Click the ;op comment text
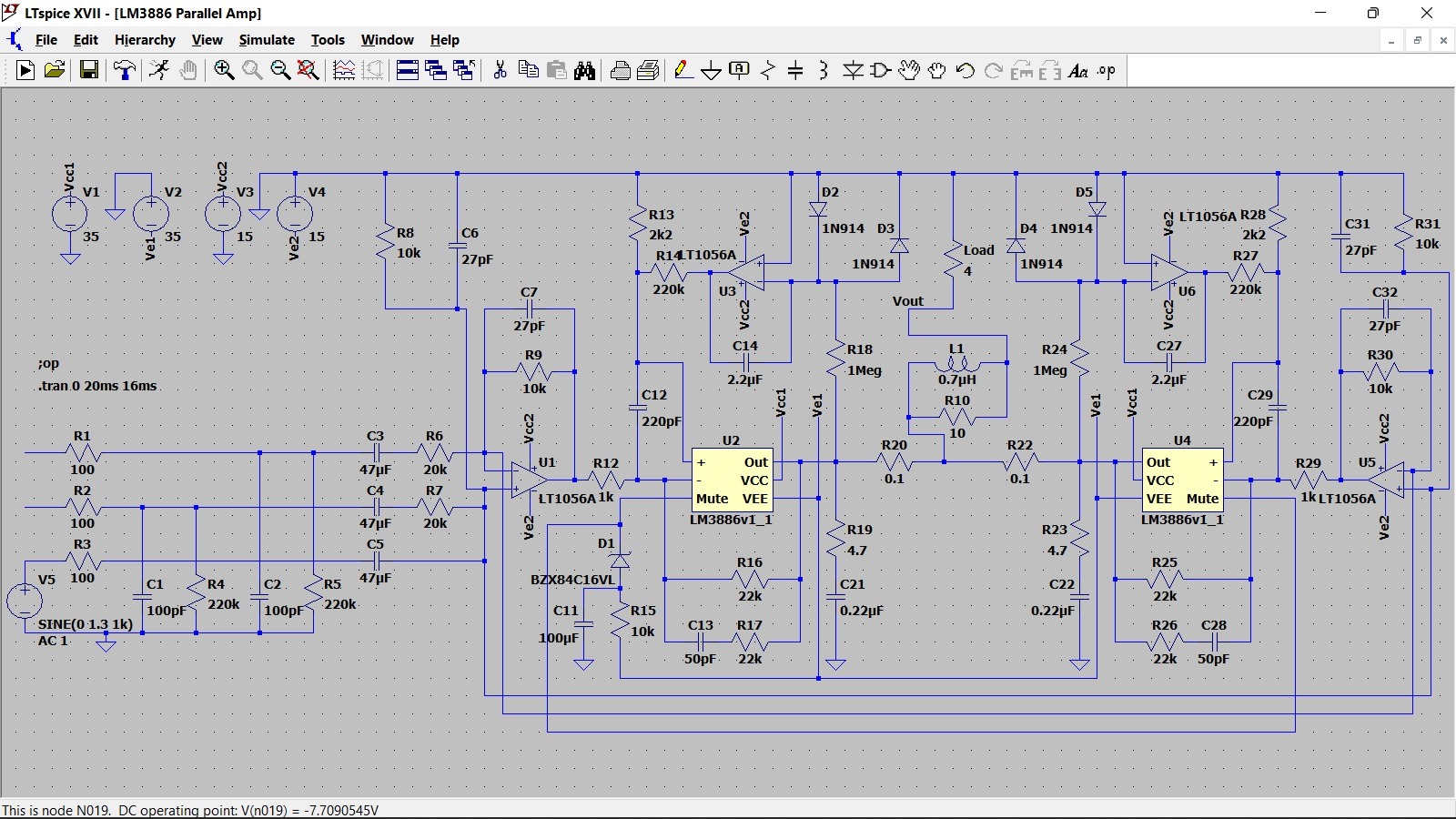1456x819 pixels. (x=48, y=363)
